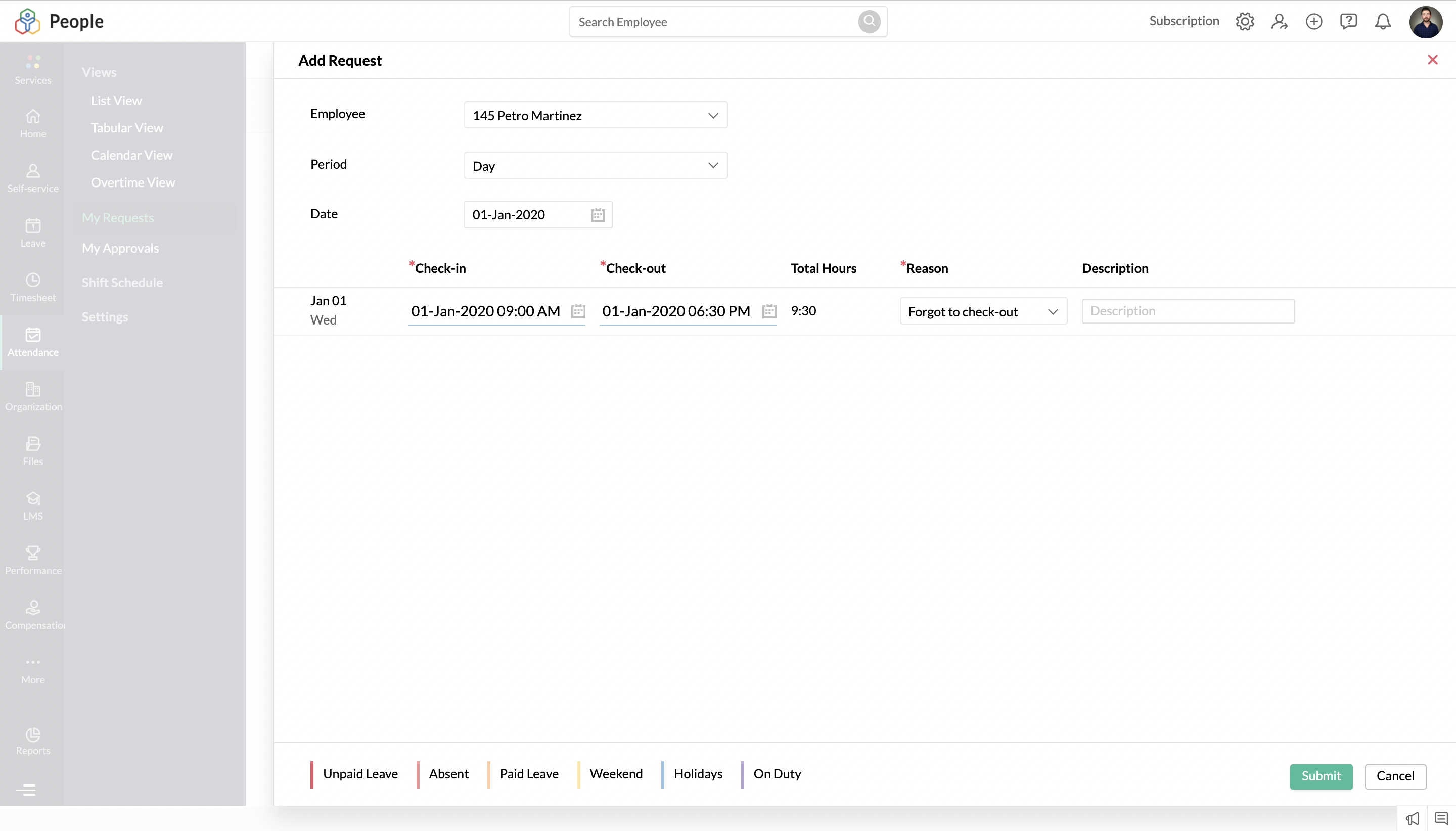Expand the Period dropdown
Image resolution: width=1456 pixels, height=831 pixels.
tap(596, 165)
